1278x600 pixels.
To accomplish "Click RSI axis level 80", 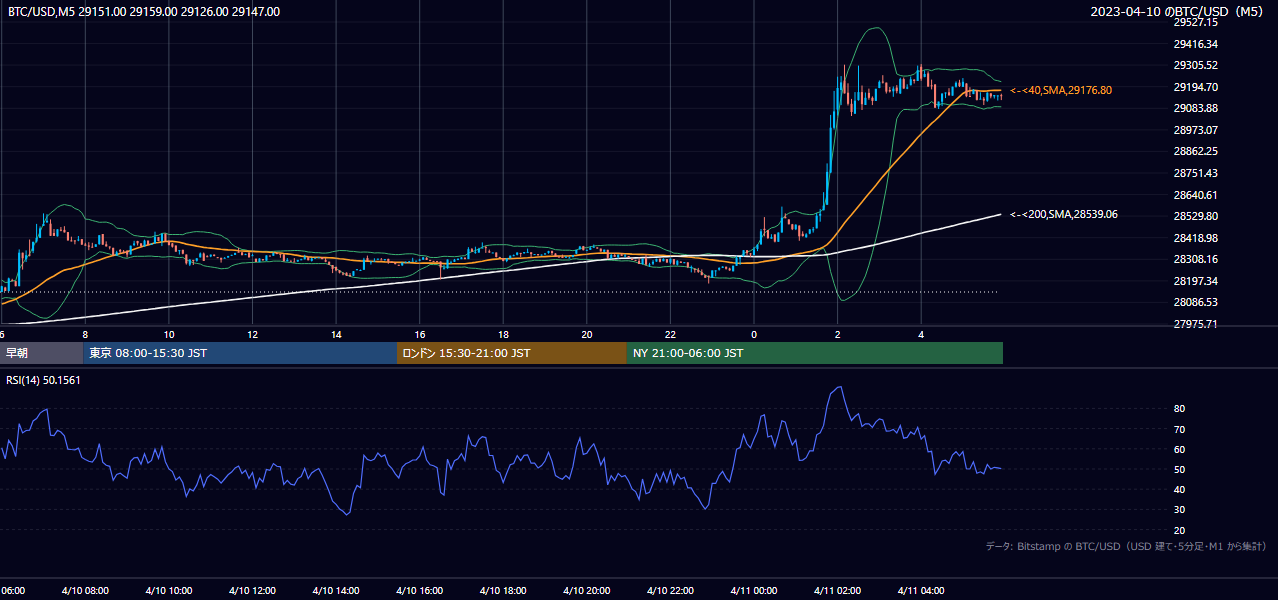I will point(1180,409).
